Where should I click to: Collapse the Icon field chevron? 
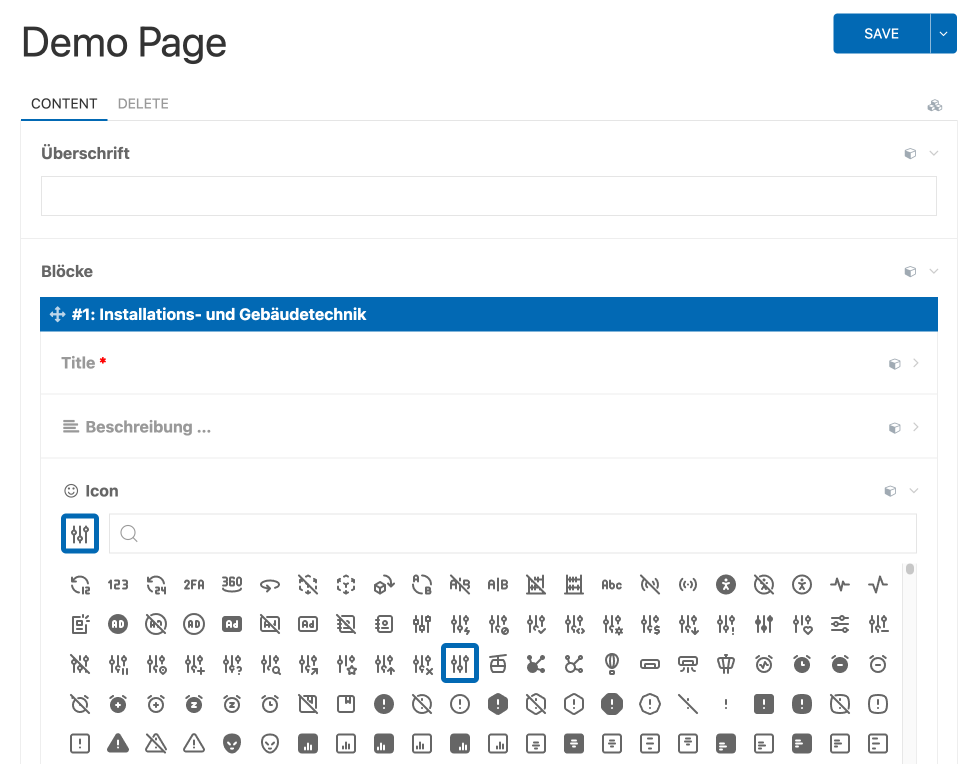pos(915,491)
